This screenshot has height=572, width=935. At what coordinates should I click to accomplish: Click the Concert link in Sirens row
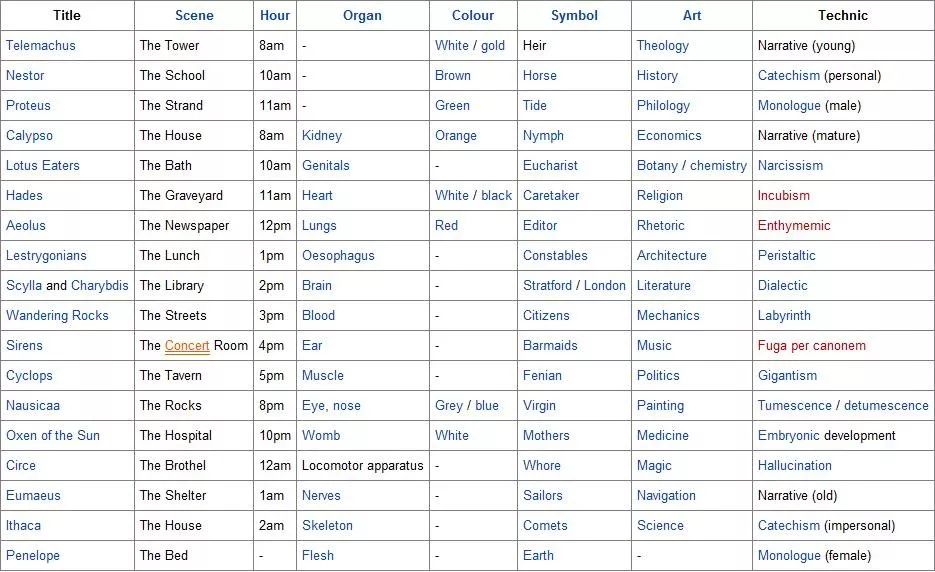point(187,345)
